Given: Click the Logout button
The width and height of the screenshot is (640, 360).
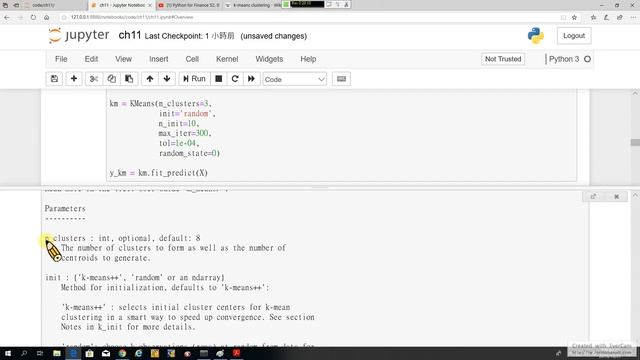Looking at the screenshot, I should pos(574,36).
